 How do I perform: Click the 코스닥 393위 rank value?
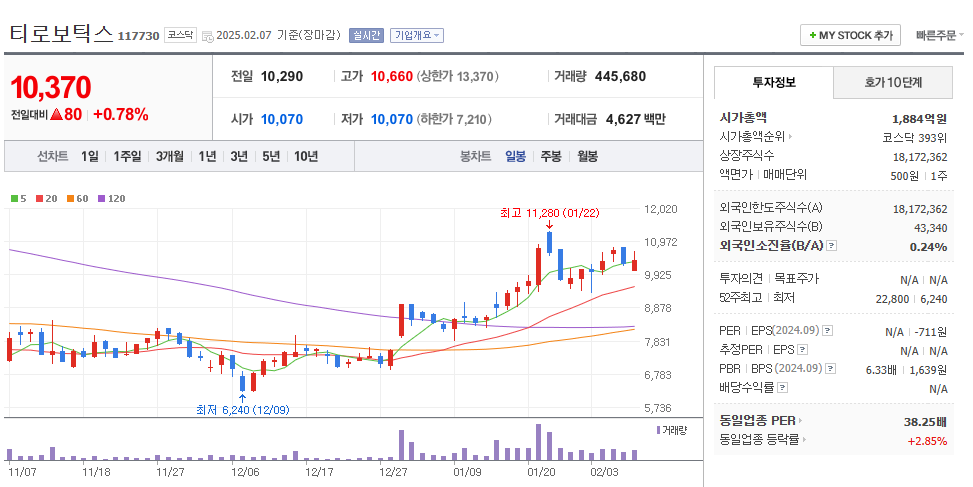tap(915, 137)
